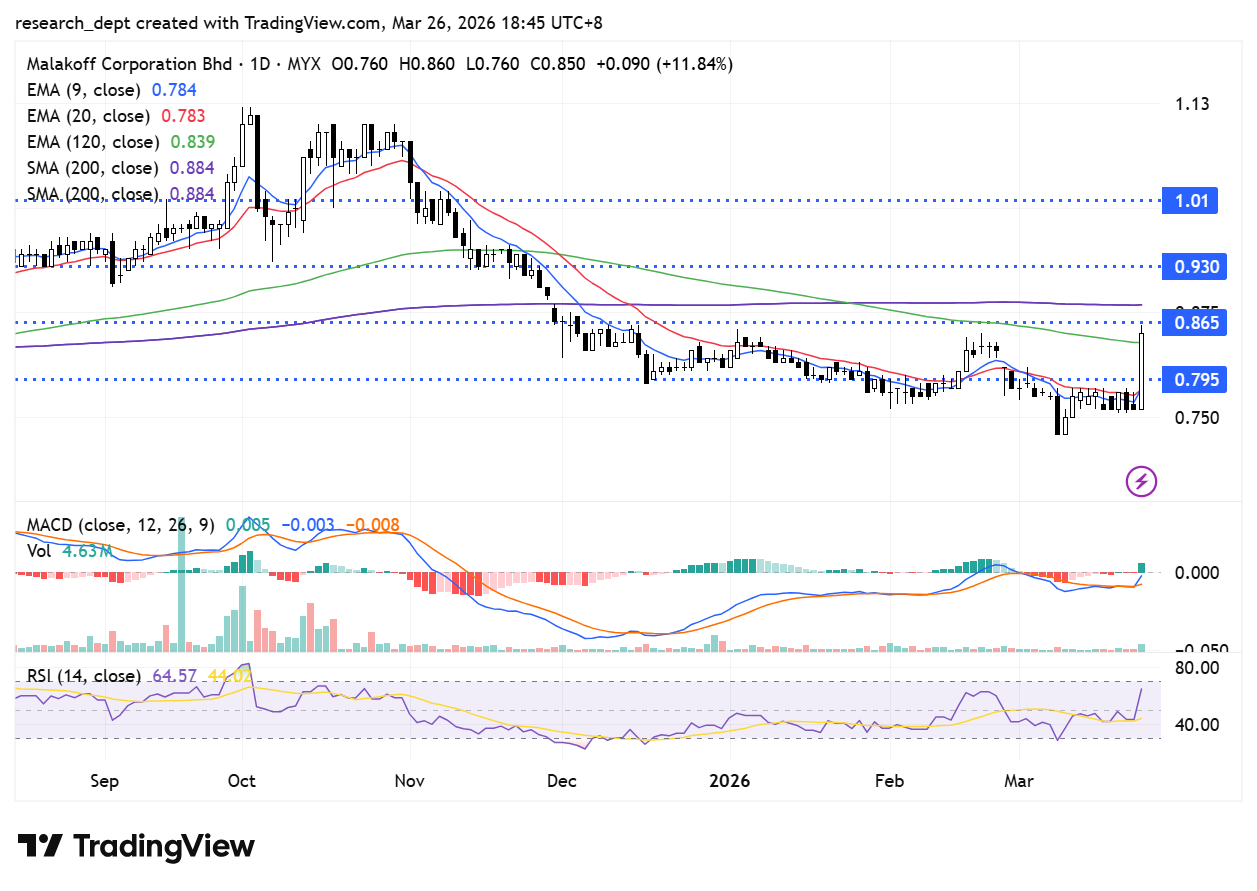Viewport: 1257px width, 891px height.
Task: Open the TradingView wordmark link
Action: point(164,847)
